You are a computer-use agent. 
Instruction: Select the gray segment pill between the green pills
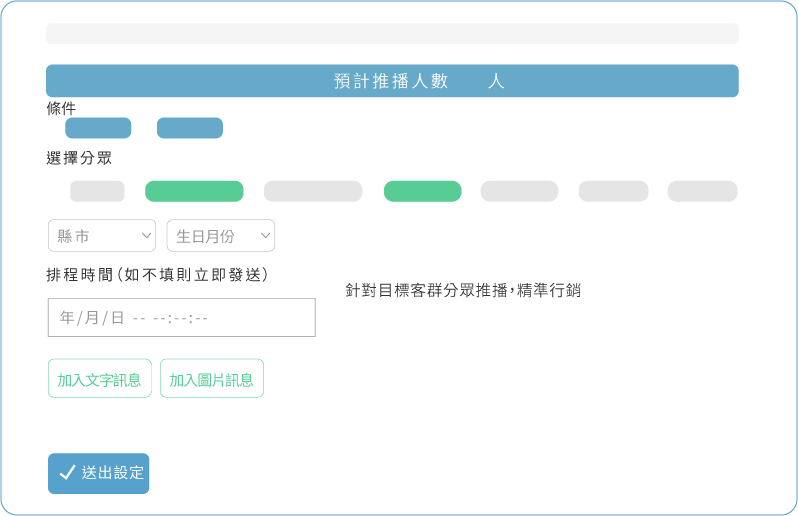coord(313,191)
